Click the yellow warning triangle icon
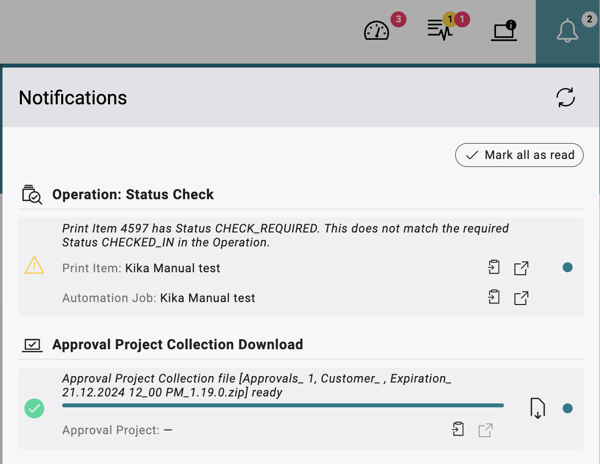This screenshot has height=464, width=600. tap(34, 265)
